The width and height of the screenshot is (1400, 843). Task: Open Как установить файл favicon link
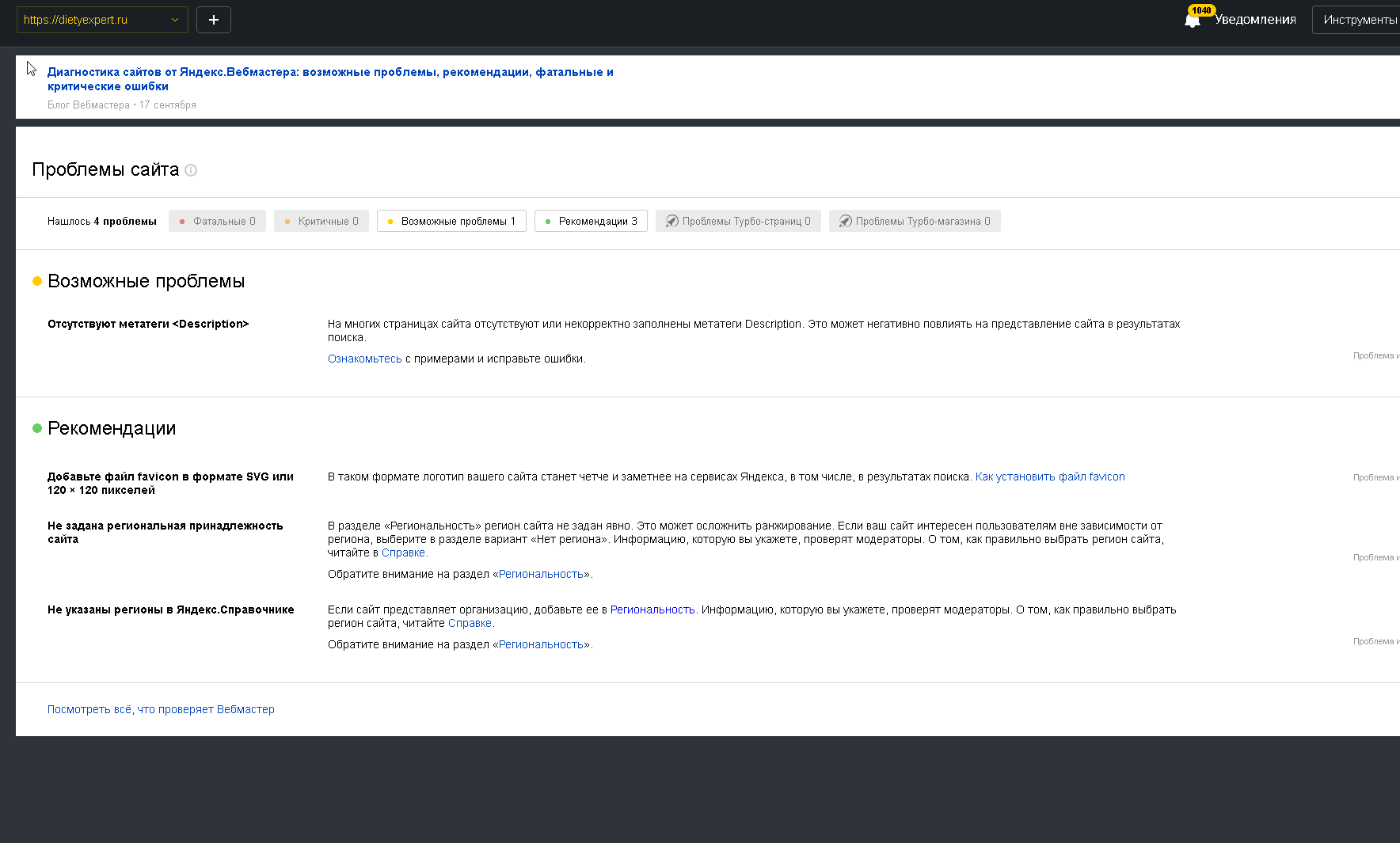(1050, 477)
